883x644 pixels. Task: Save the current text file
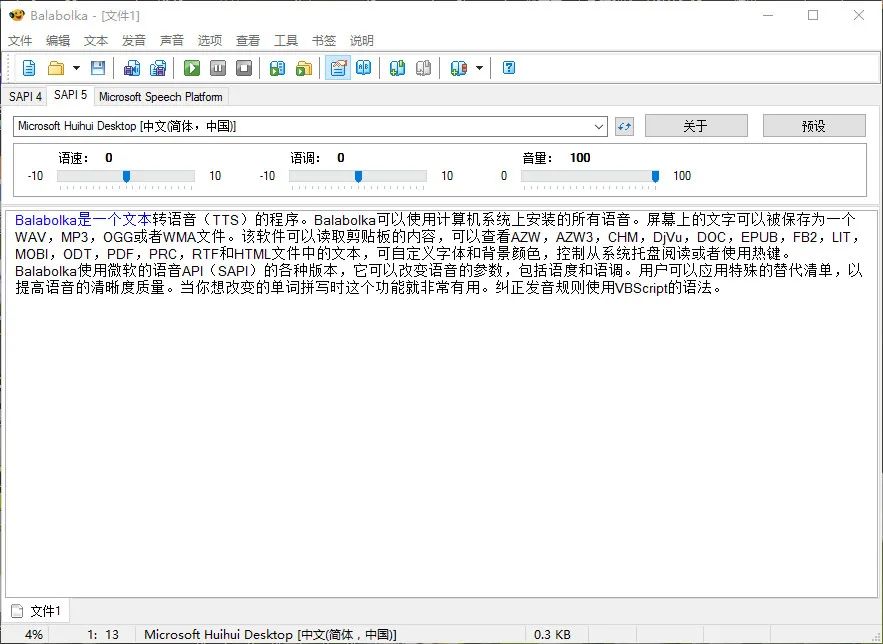[x=96, y=67]
